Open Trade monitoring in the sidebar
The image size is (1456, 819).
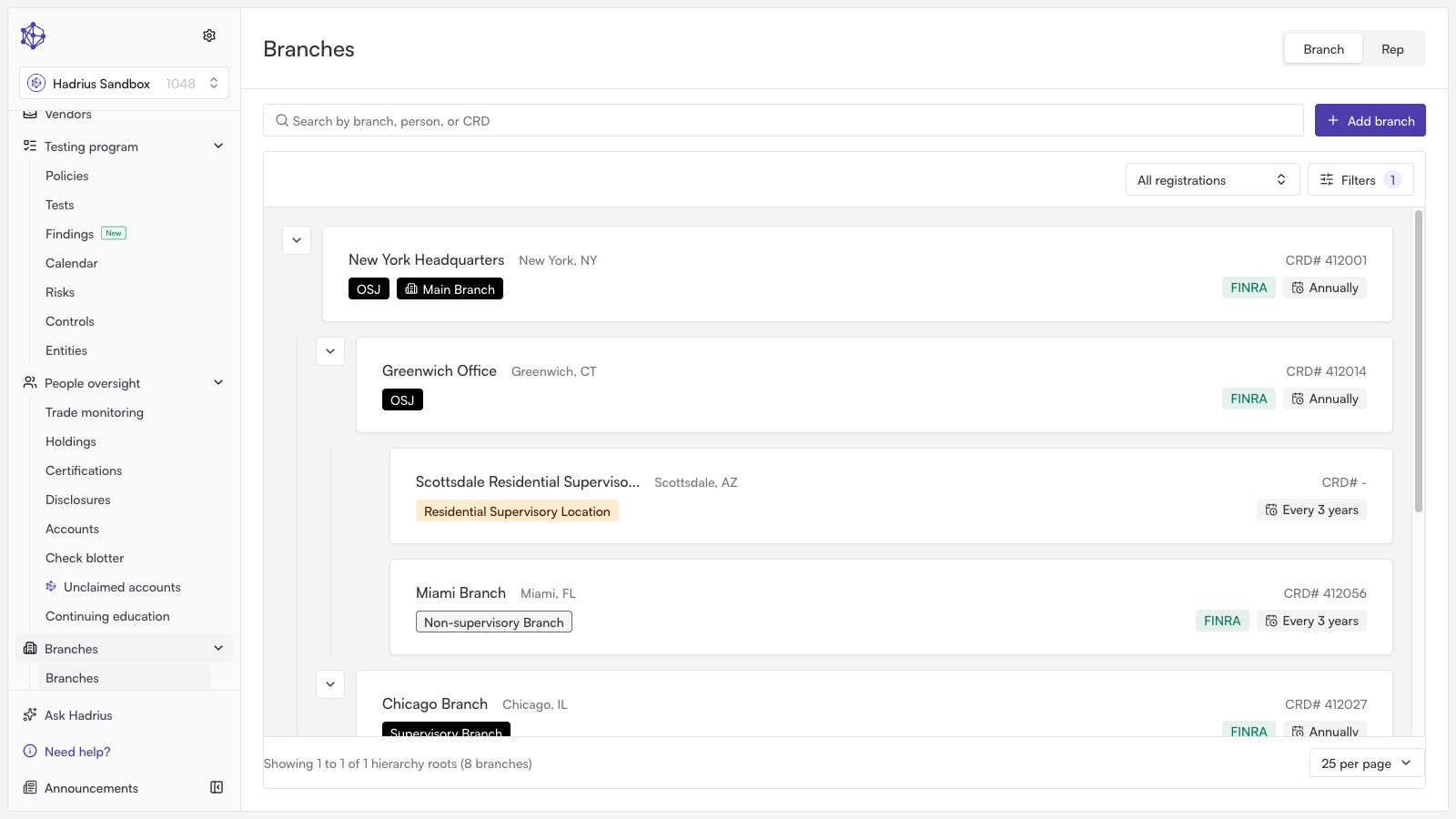95,412
